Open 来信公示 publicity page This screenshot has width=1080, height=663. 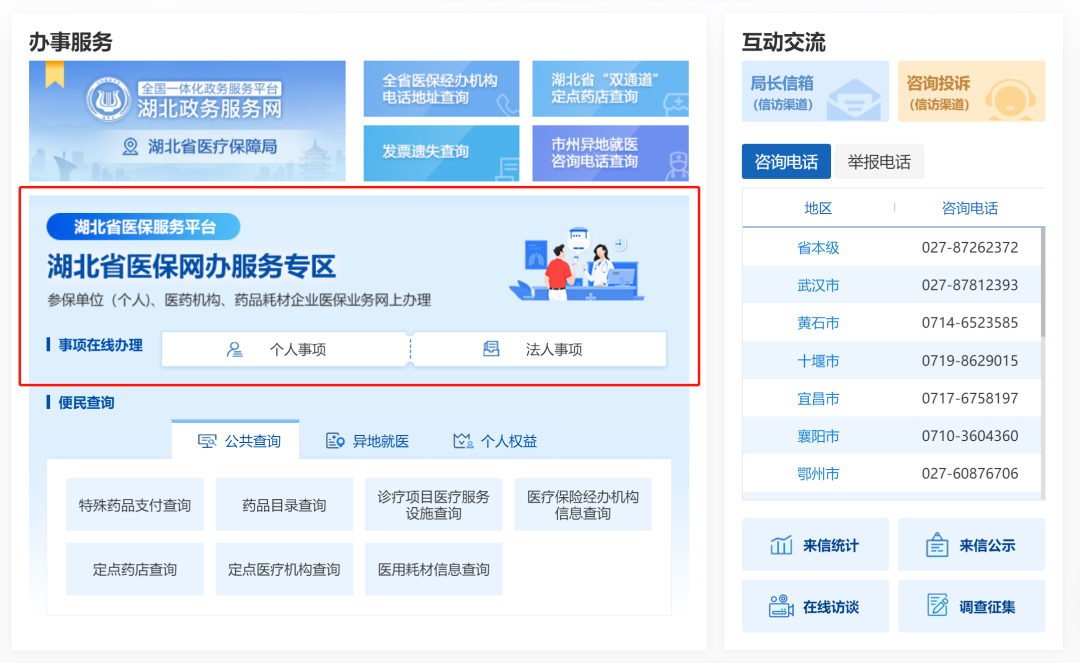pos(972,545)
